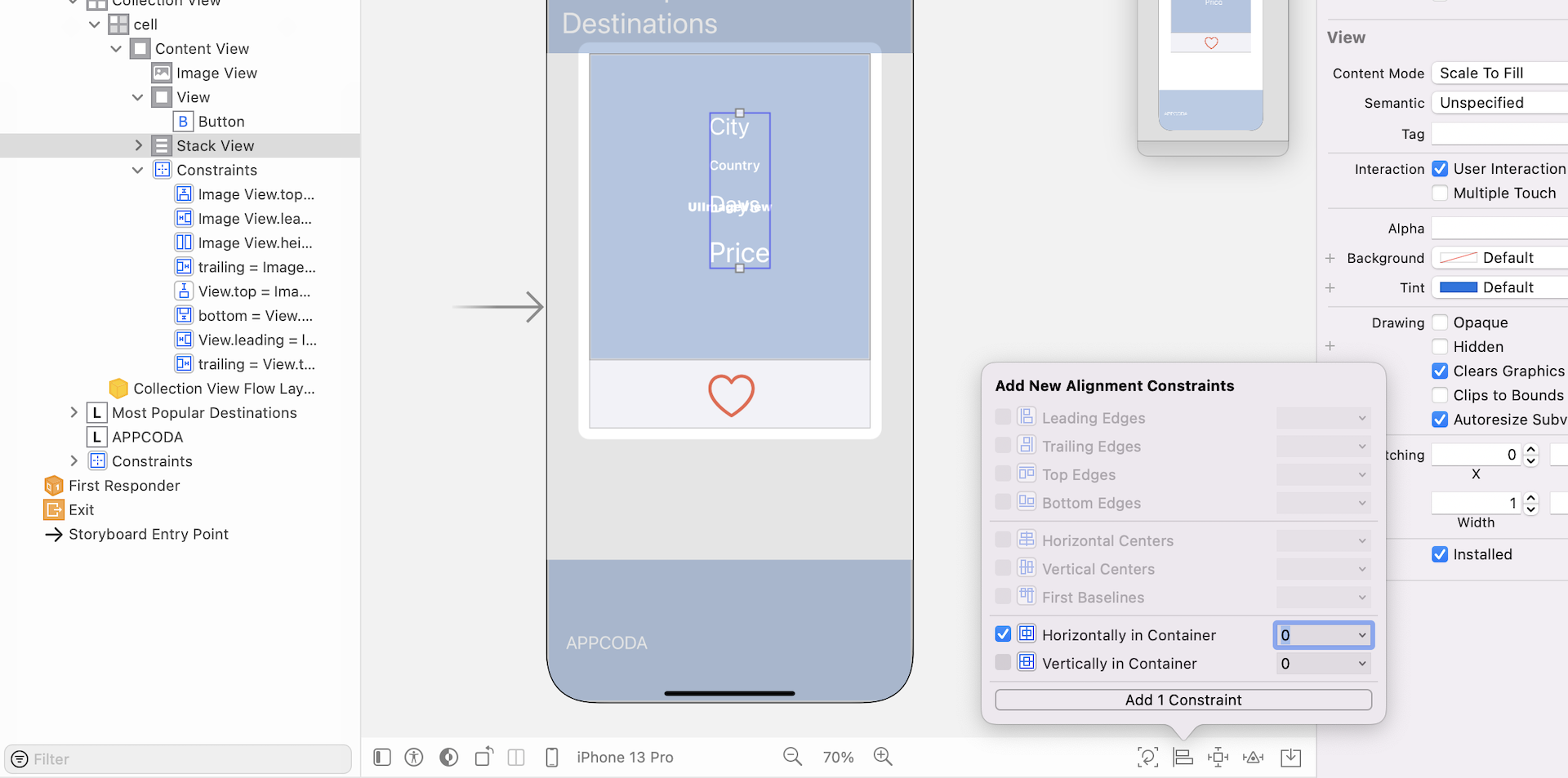
Task: Open the Add New Constraints pin tool
Action: [x=1218, y=758]
